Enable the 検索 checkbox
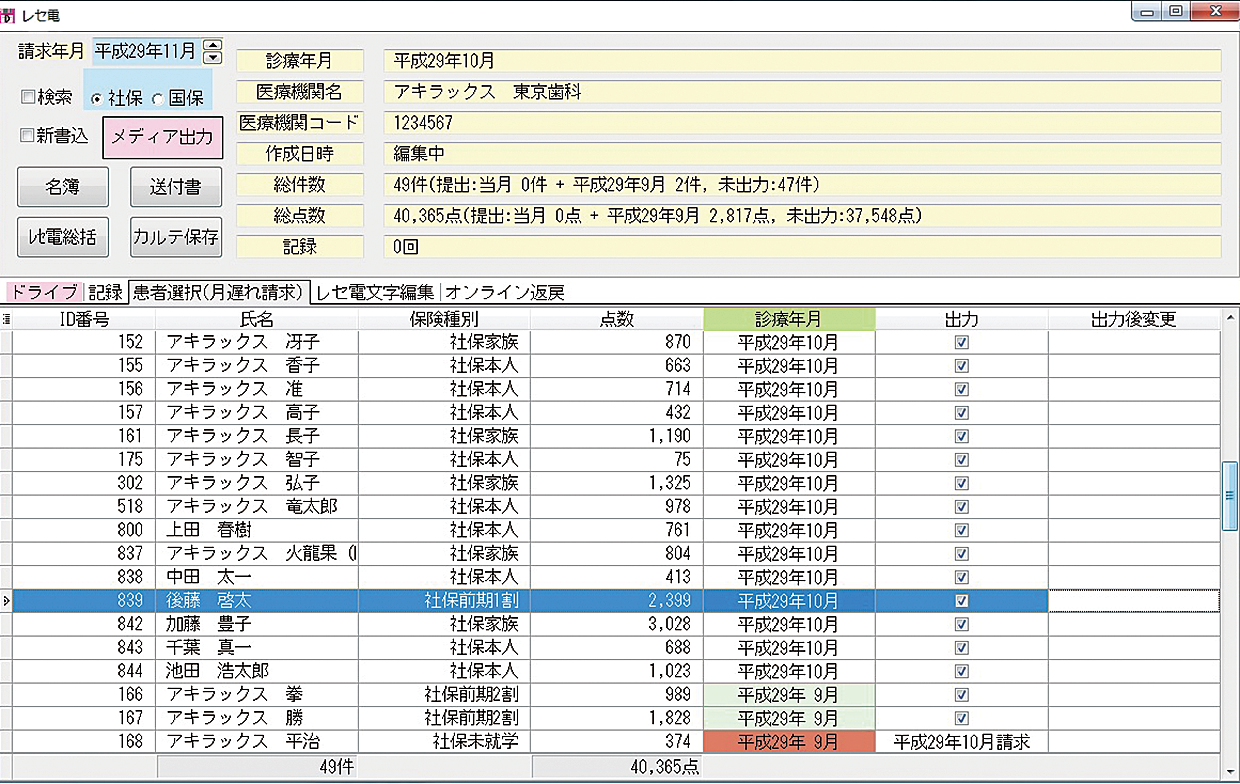This screenshot has width=1240, height=784. 28,97
